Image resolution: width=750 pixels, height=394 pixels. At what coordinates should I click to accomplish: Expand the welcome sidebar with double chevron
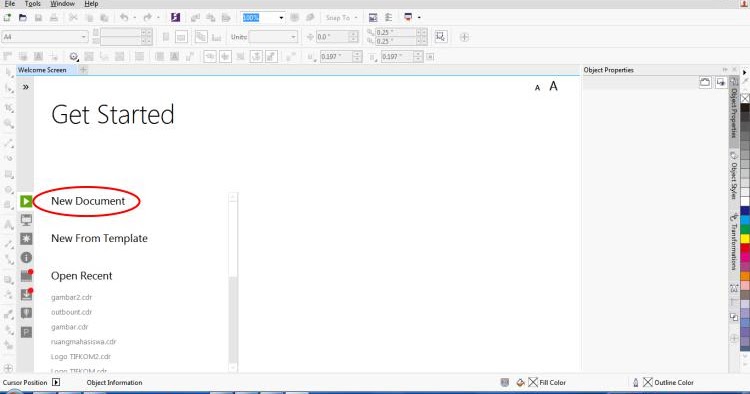(25, 87)
